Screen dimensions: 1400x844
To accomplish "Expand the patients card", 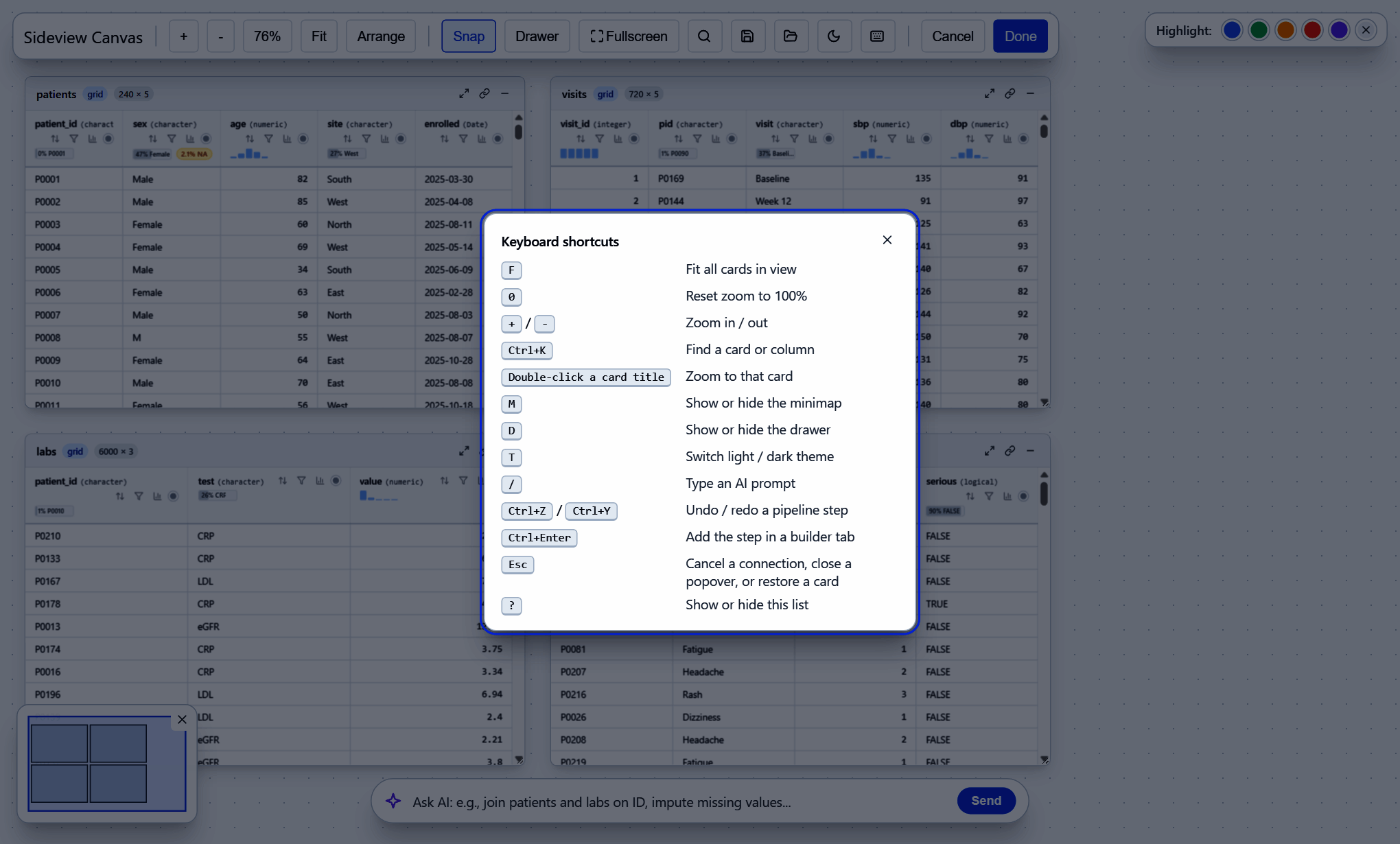I will pyautogui.click(x=464, y=93).
